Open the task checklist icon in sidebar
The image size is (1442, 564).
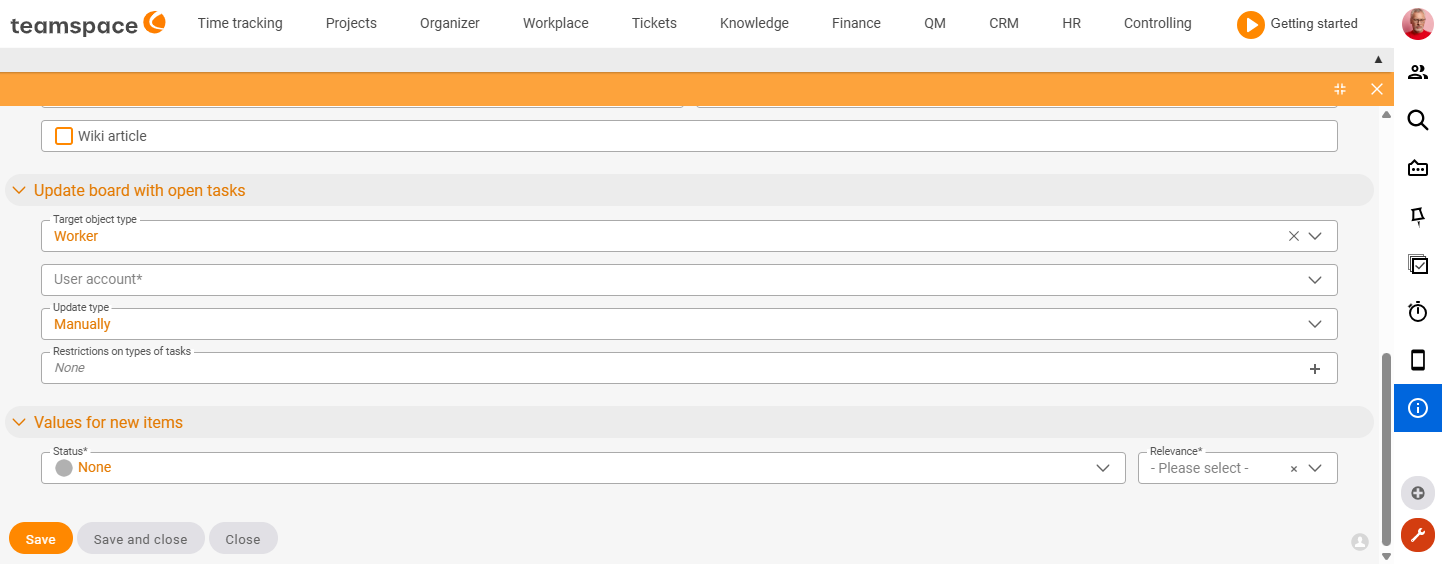(x=1417, y=264)
